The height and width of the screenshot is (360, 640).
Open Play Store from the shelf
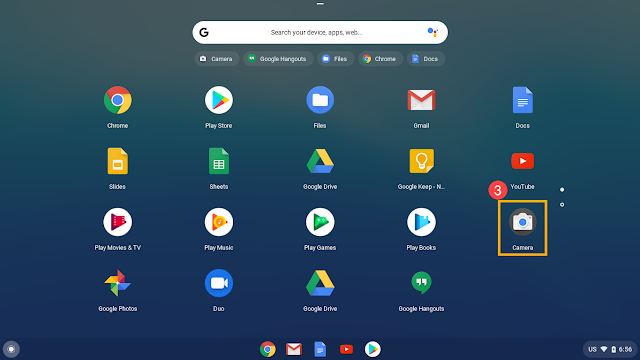[372, 349]
